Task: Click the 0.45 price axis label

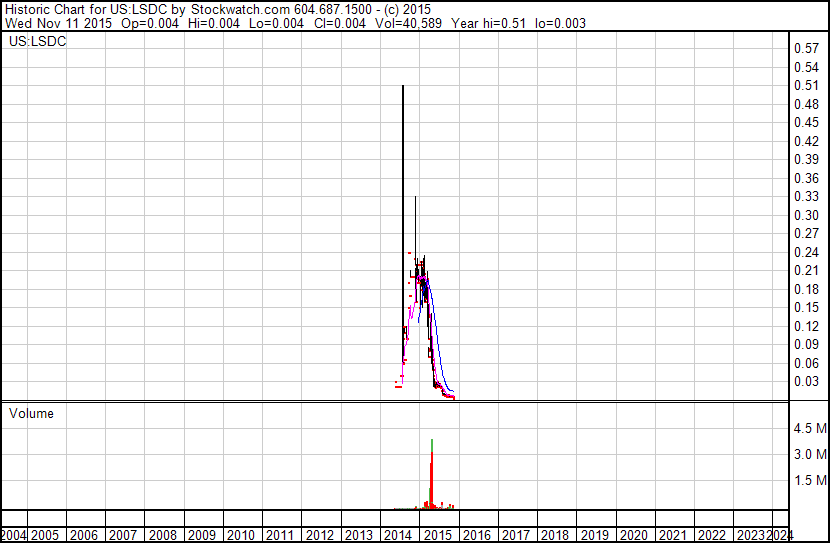Action: (807, 122)
